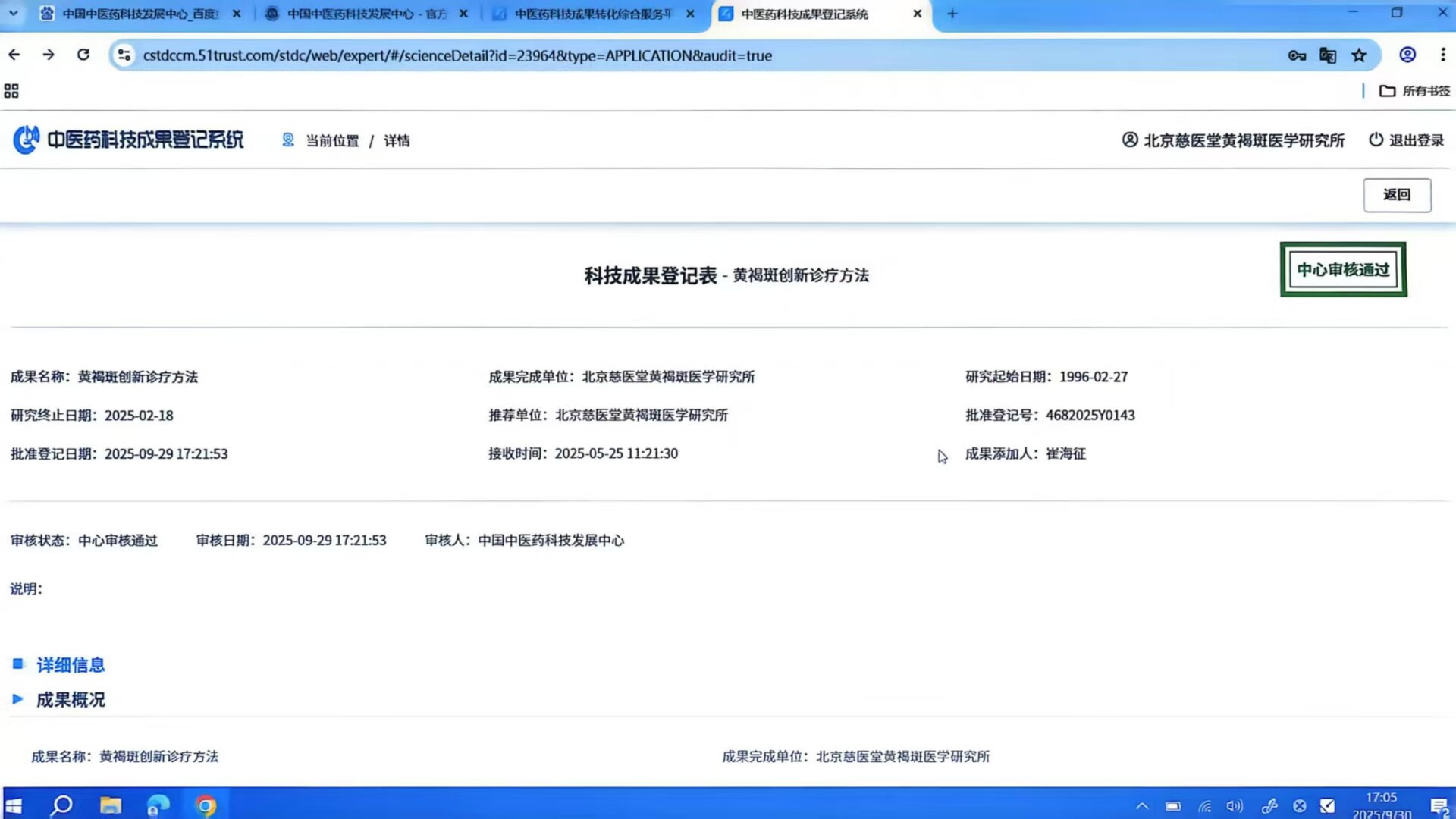Click the system logo icon
Image resolution: width=1456 pixels, height=819 pixels.
coord(27,140)
